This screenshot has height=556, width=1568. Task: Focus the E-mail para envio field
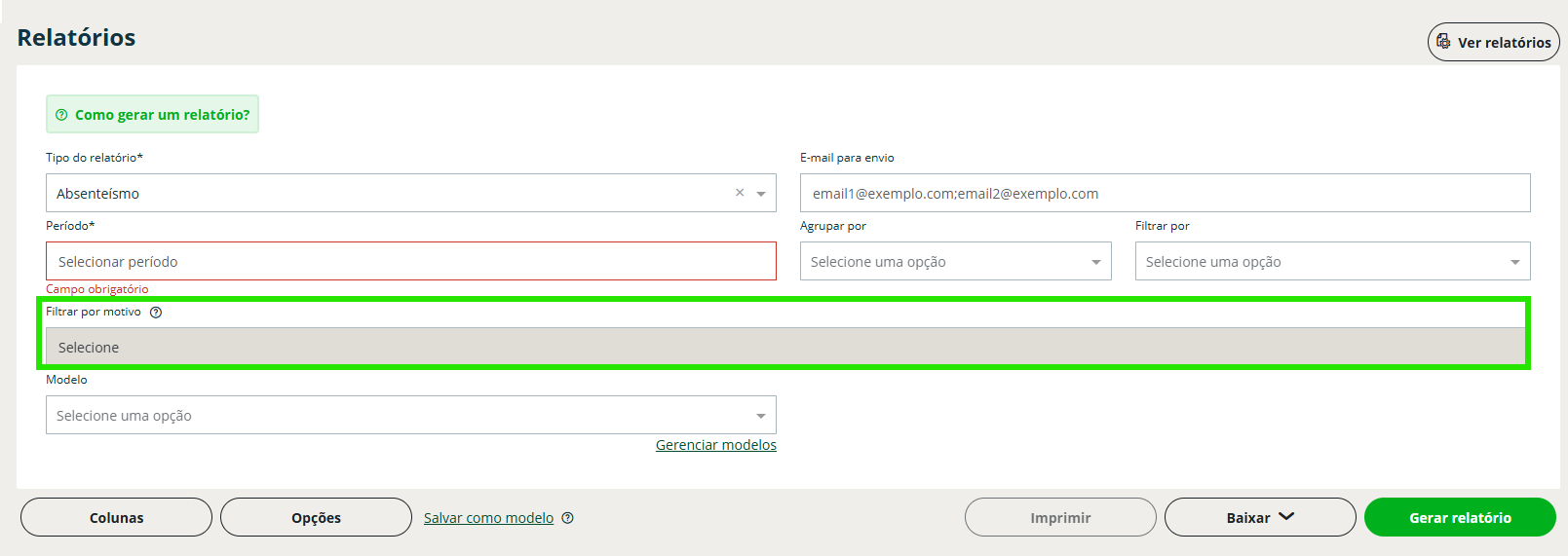click(1165, 193)
